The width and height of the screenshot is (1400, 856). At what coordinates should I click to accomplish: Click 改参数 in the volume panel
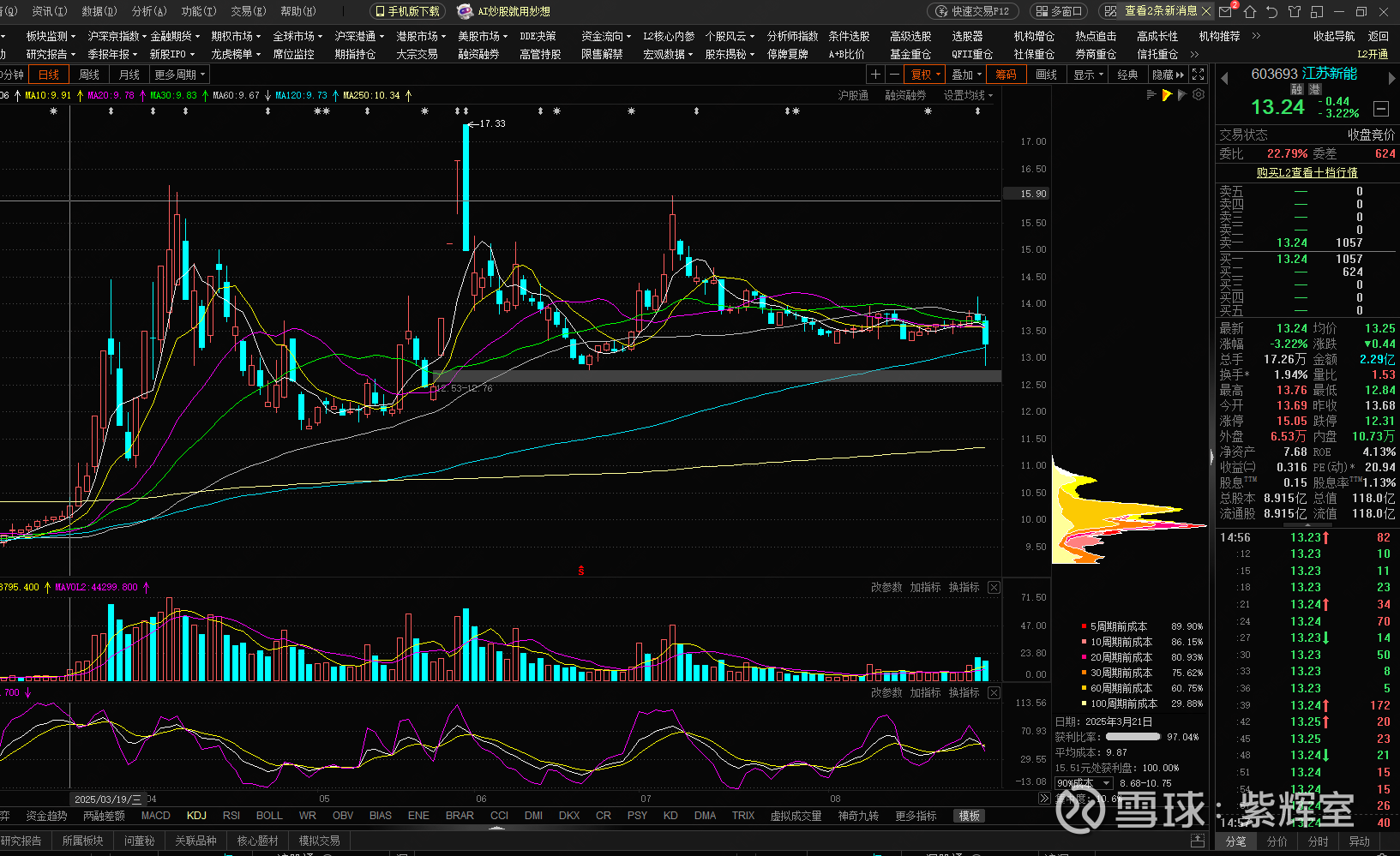pyautogui.click(x=886, y=587)
